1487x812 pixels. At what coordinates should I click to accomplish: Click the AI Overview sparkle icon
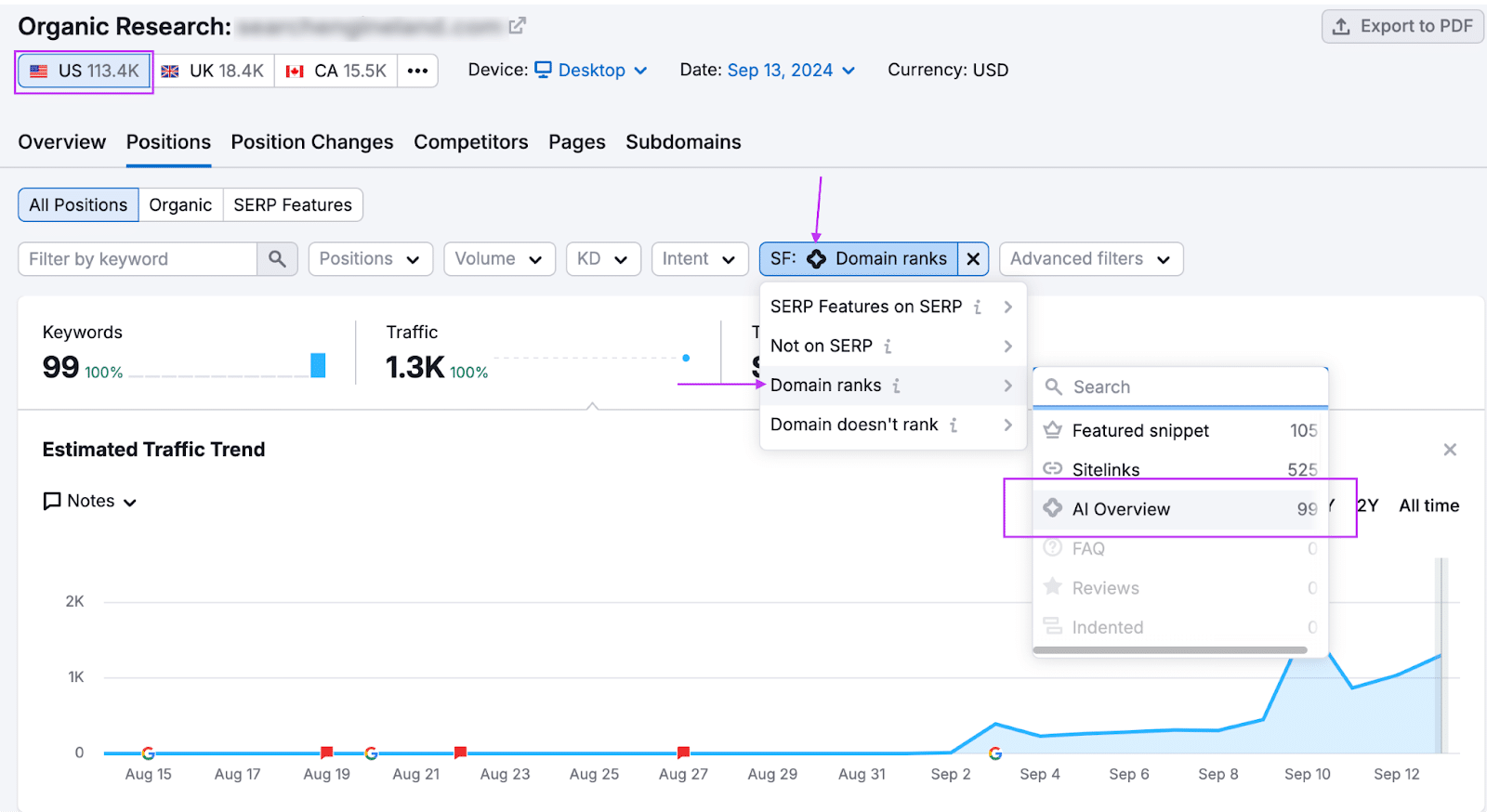1052,508
